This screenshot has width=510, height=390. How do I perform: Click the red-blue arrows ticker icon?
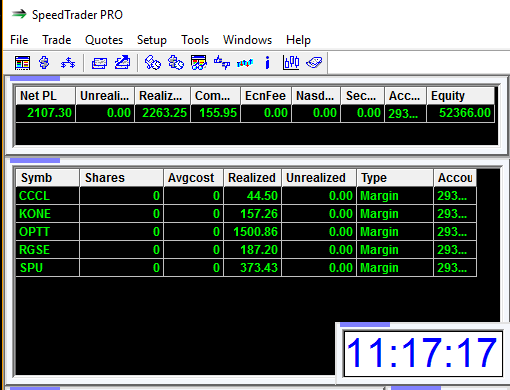(x=245, y=63)
